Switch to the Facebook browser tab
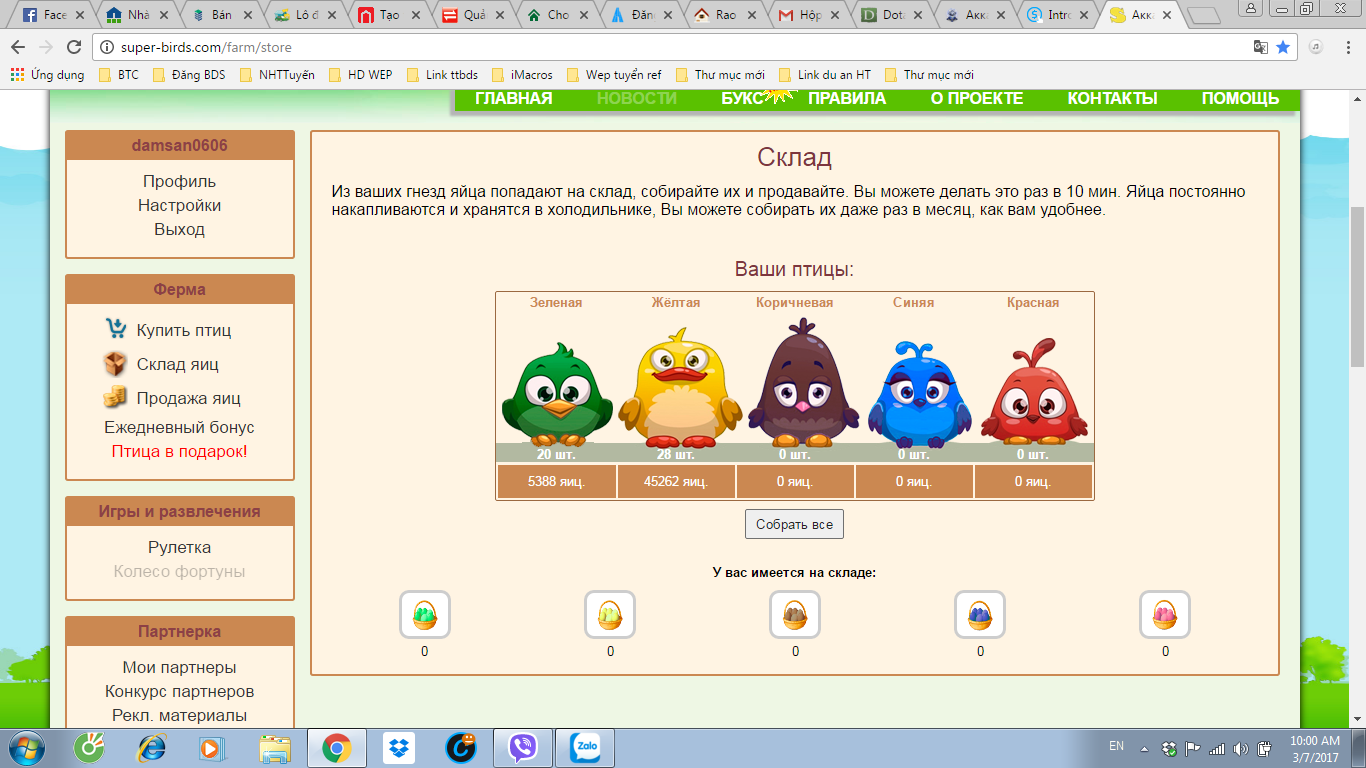Viewport: 1366px width, 768px height. coord(51,15)
